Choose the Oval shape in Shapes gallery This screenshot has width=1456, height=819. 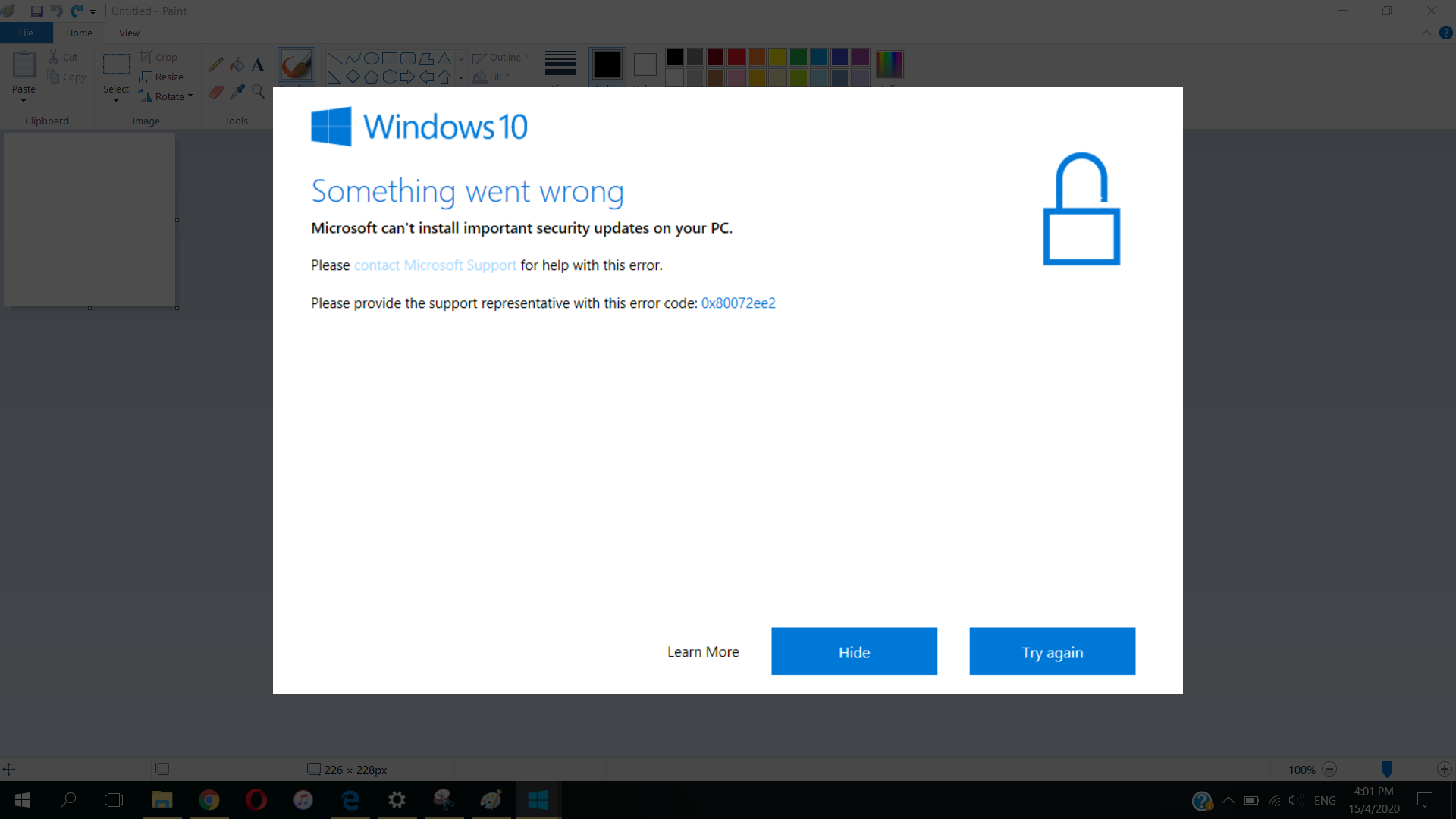pos(371,58)
